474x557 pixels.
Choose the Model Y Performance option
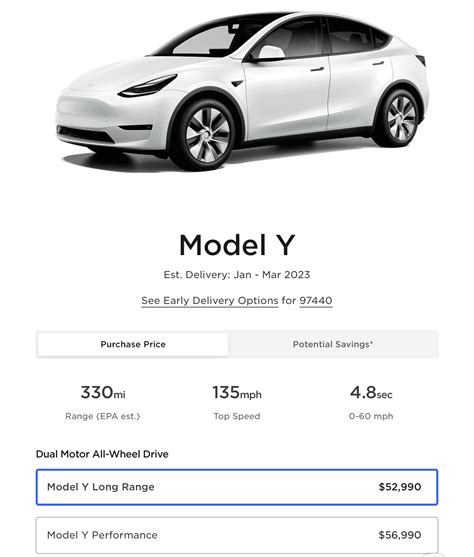(x=237, y=535)
